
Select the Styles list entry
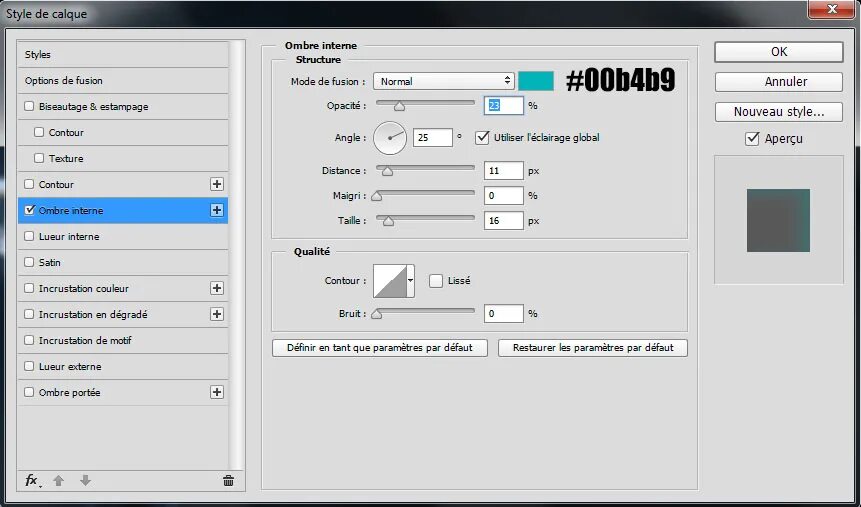pyautogui.click(x=123, y=54)
